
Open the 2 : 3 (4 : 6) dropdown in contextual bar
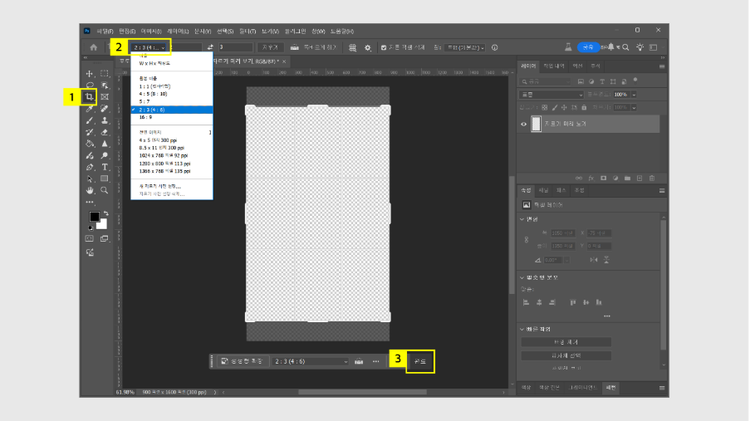click(x=310, y=361)
